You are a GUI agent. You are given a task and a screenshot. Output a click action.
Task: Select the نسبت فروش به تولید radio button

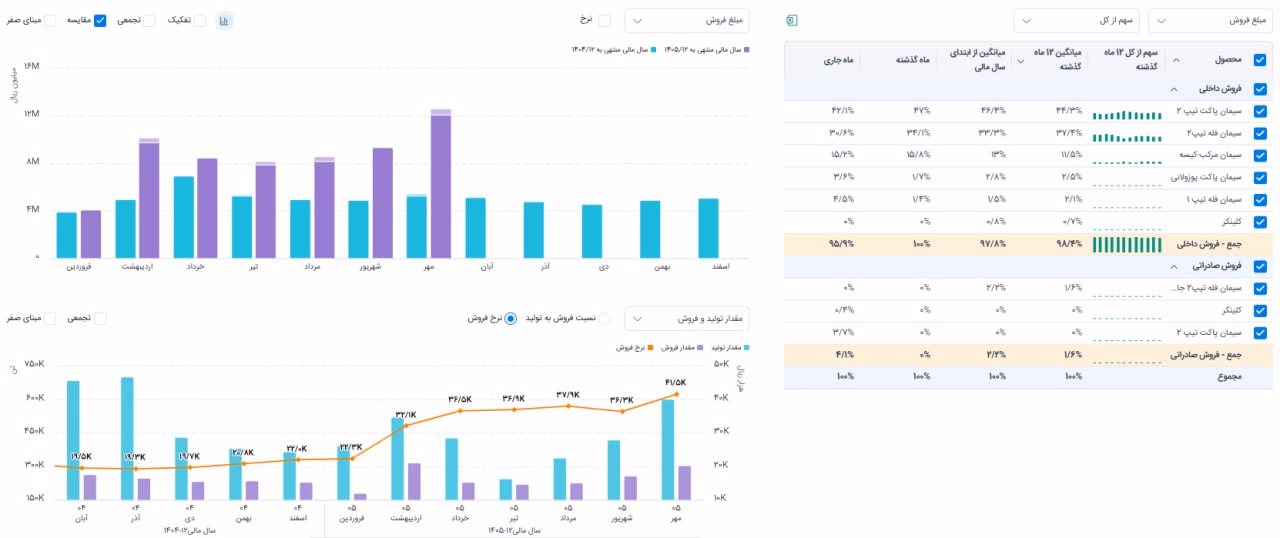pos(604,318)
